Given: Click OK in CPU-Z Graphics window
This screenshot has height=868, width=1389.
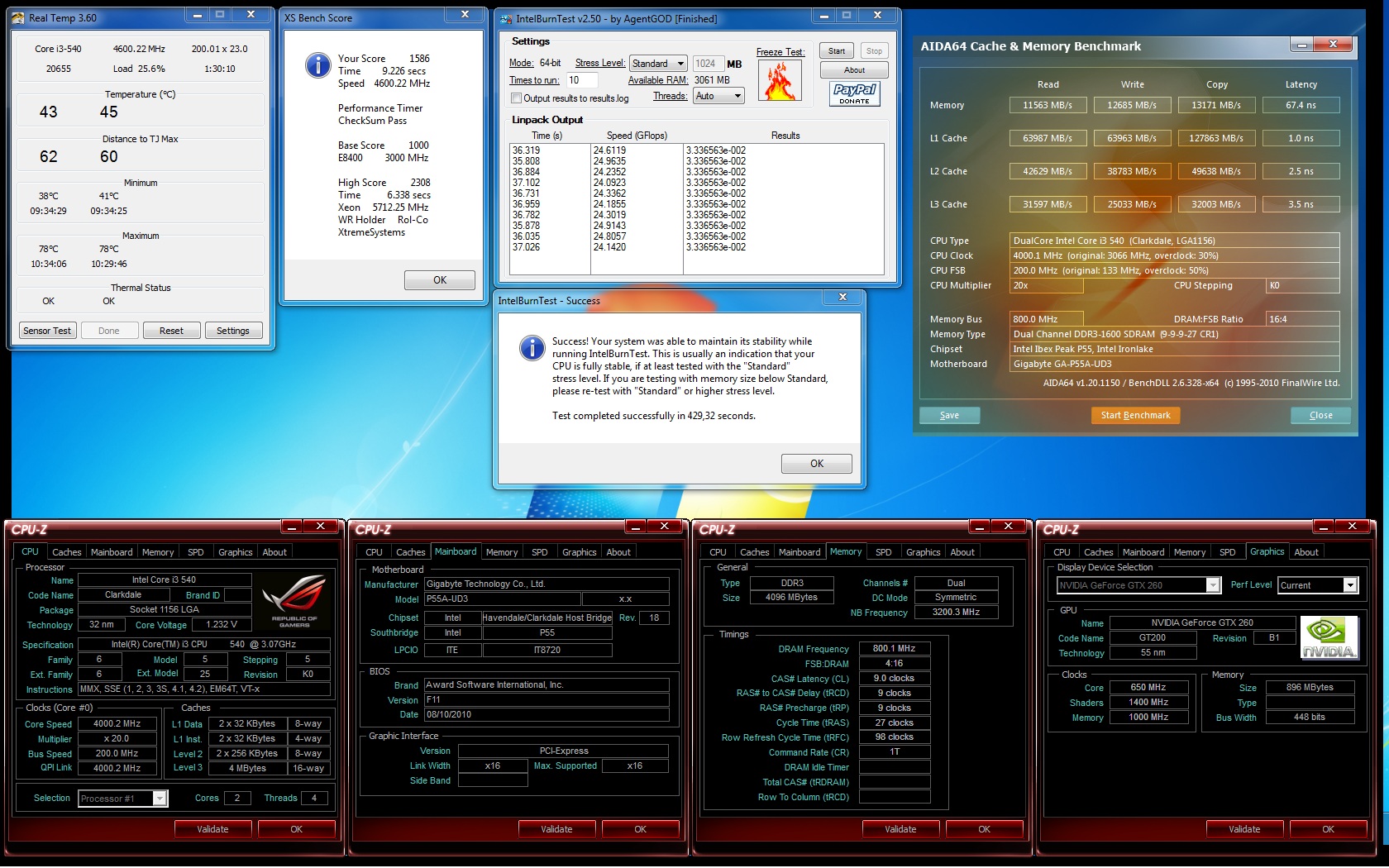Looking at the screenshot, I should pyautogui.click(x=1328, y=829).
